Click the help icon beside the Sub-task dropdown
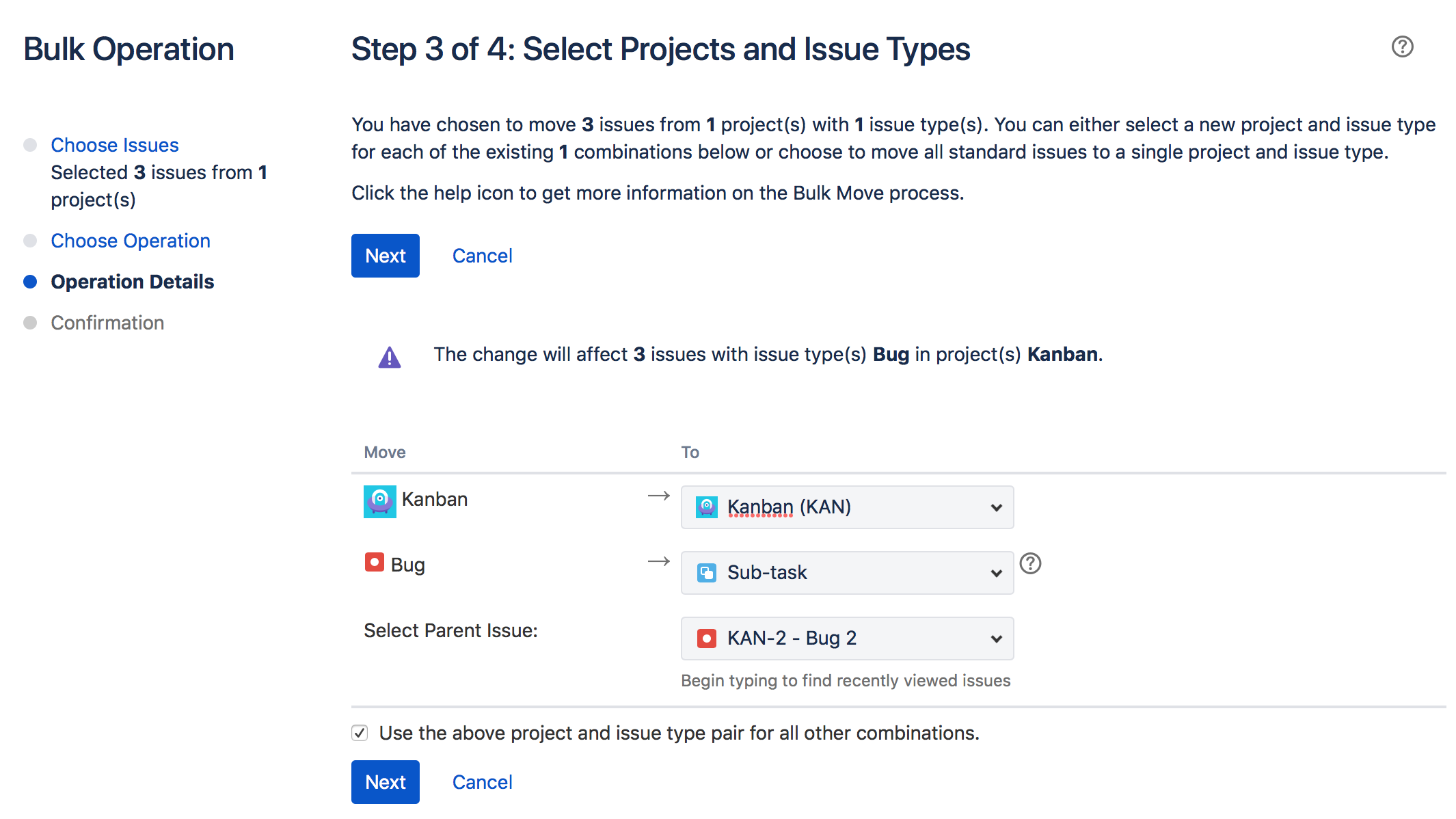This screenshot has width=1456, height=819. (x=1030, y=563)
